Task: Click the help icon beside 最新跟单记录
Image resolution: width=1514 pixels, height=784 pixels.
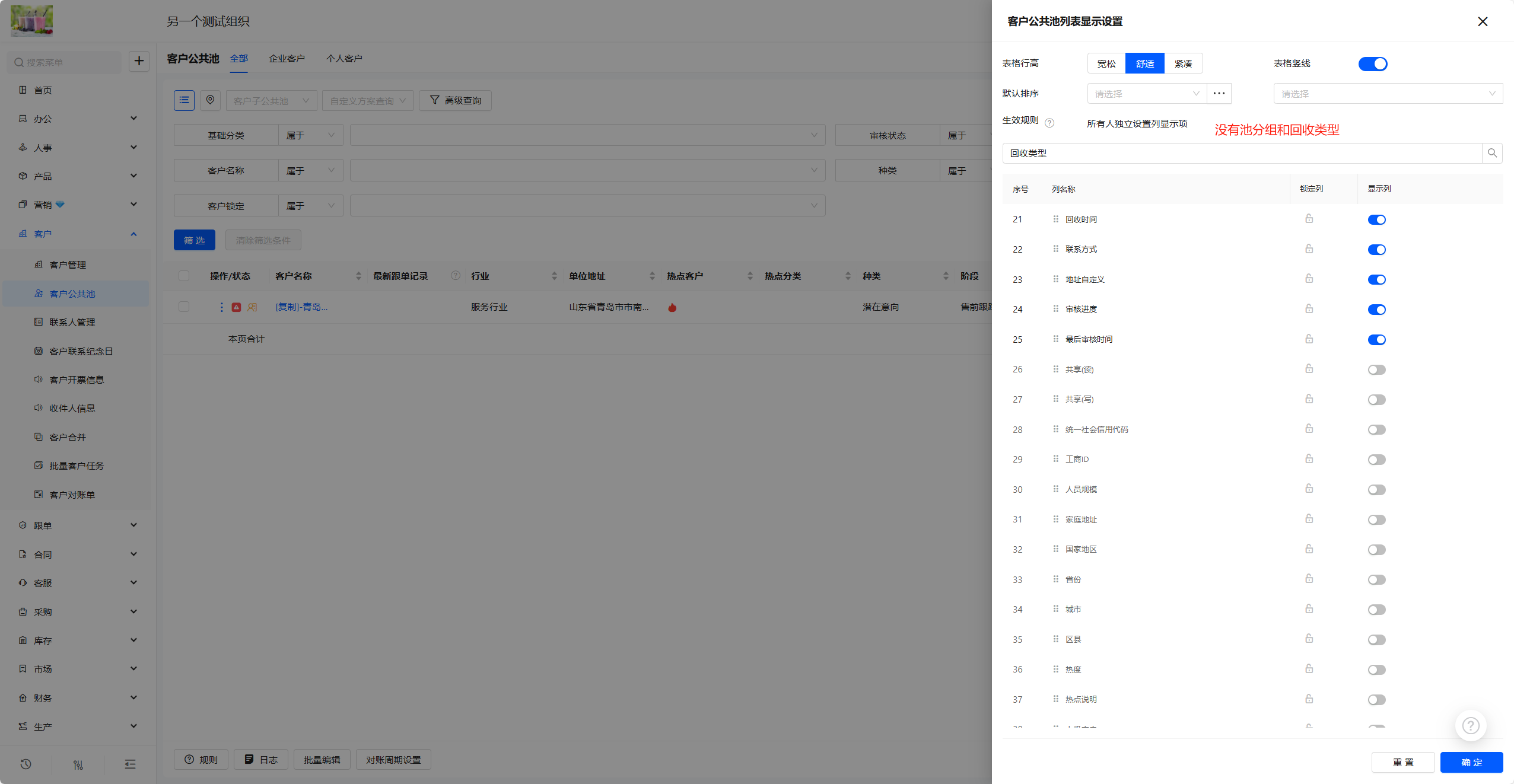Action: click(x=455, y=276)
